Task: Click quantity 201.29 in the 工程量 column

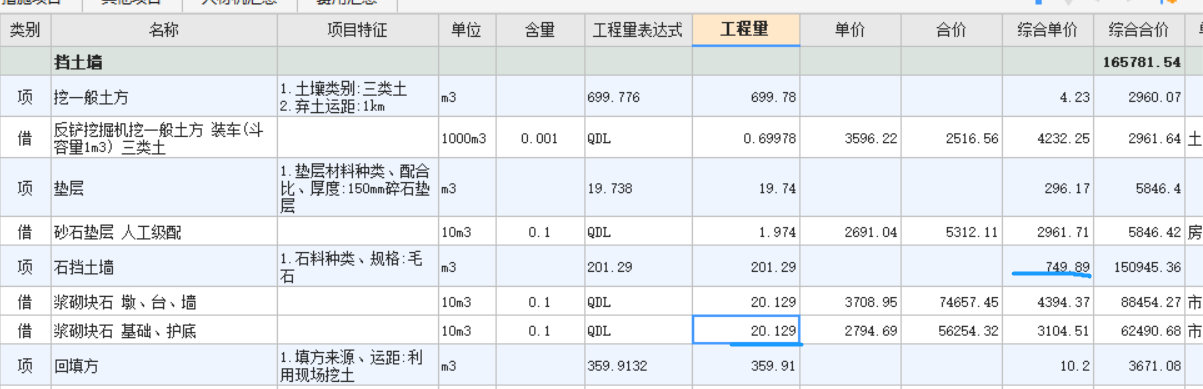Action: pyautogui.click(x=773, y=267)
